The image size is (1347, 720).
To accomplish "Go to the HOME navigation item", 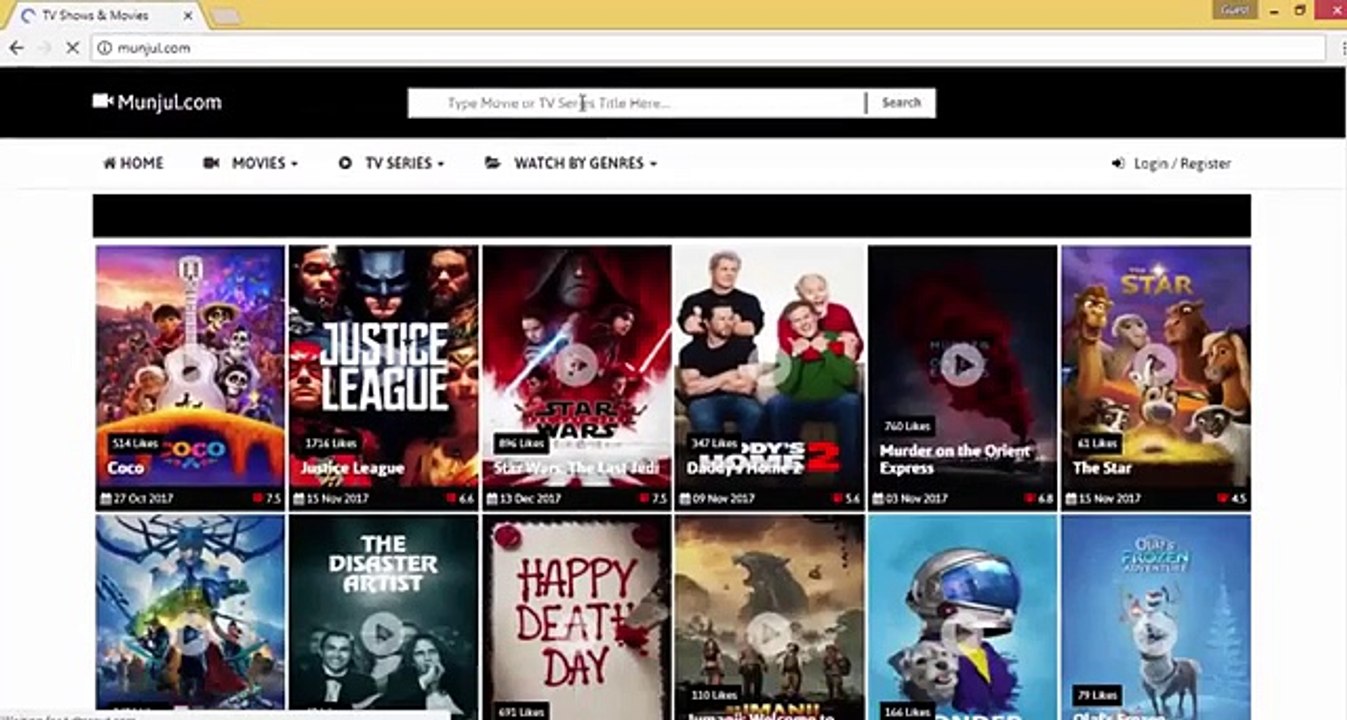I will point(133,163).
